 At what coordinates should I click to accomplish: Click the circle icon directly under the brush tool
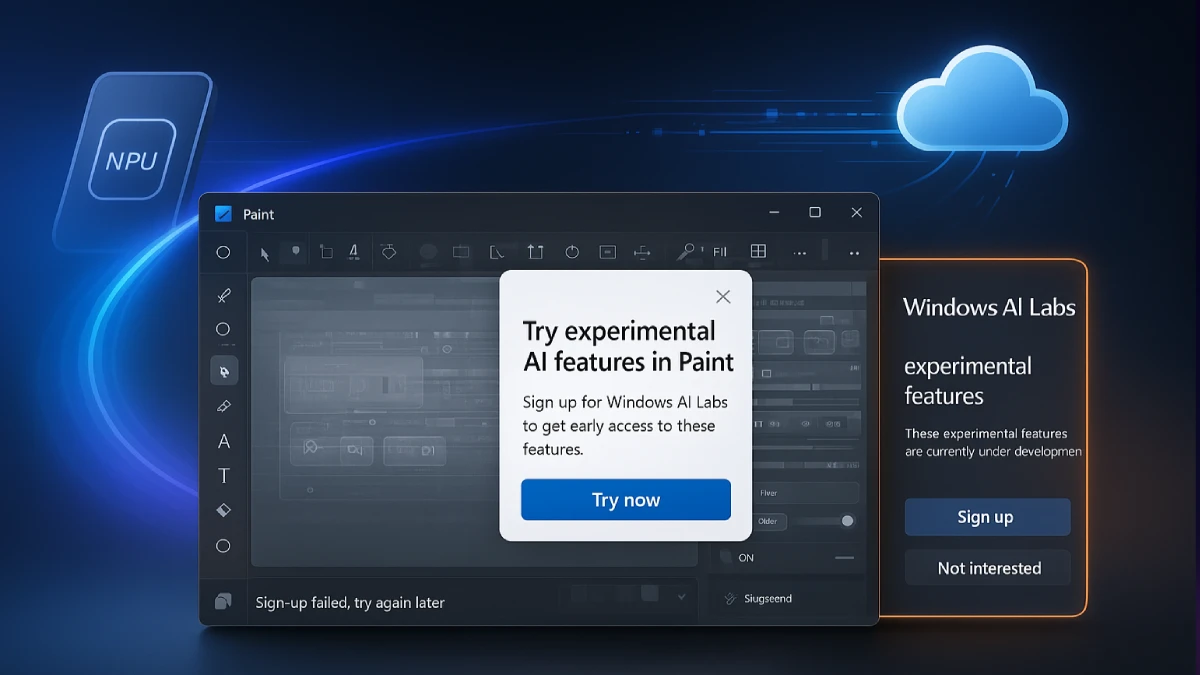(x=223, y=329)
